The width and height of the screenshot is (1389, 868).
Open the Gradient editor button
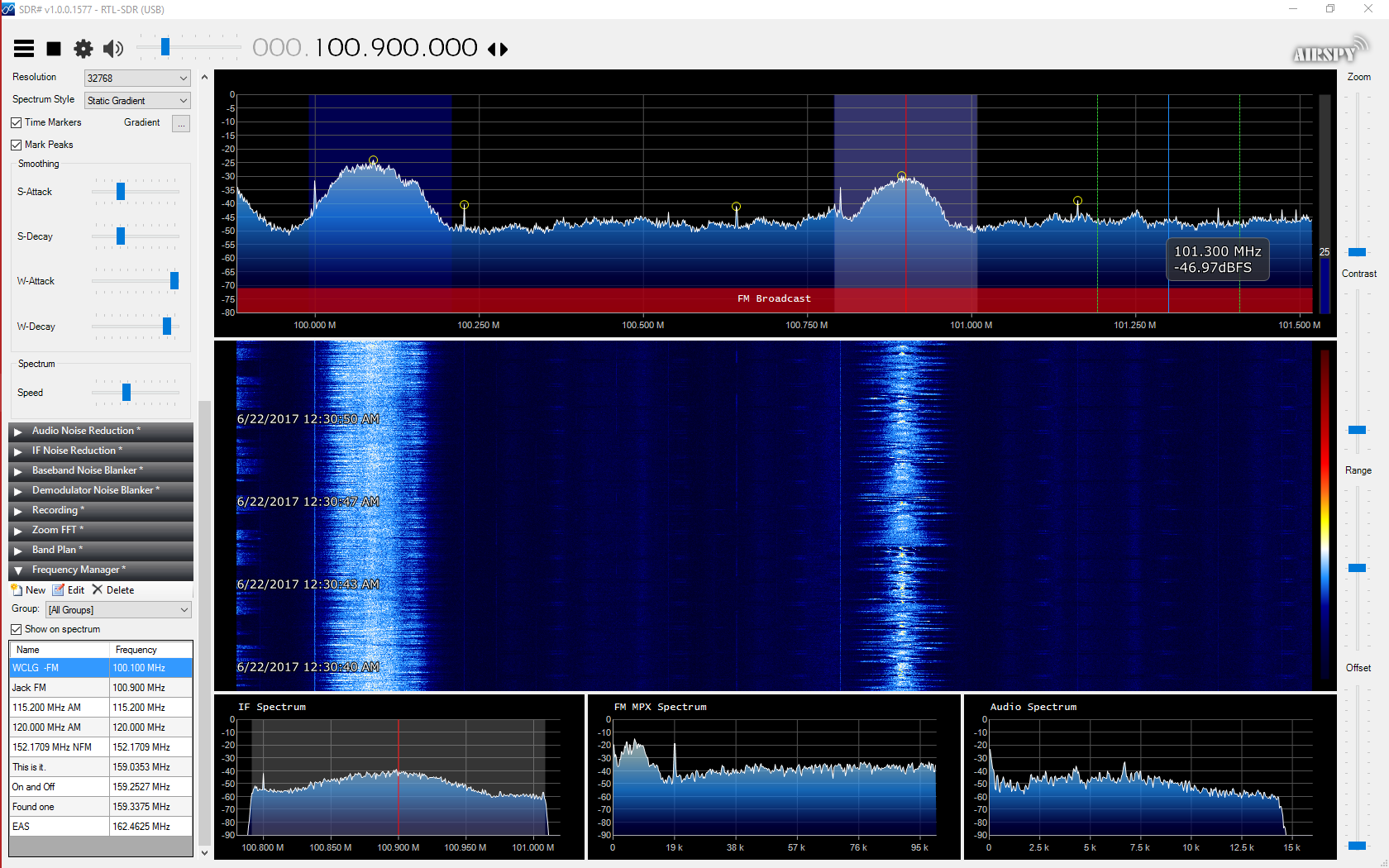181,123
